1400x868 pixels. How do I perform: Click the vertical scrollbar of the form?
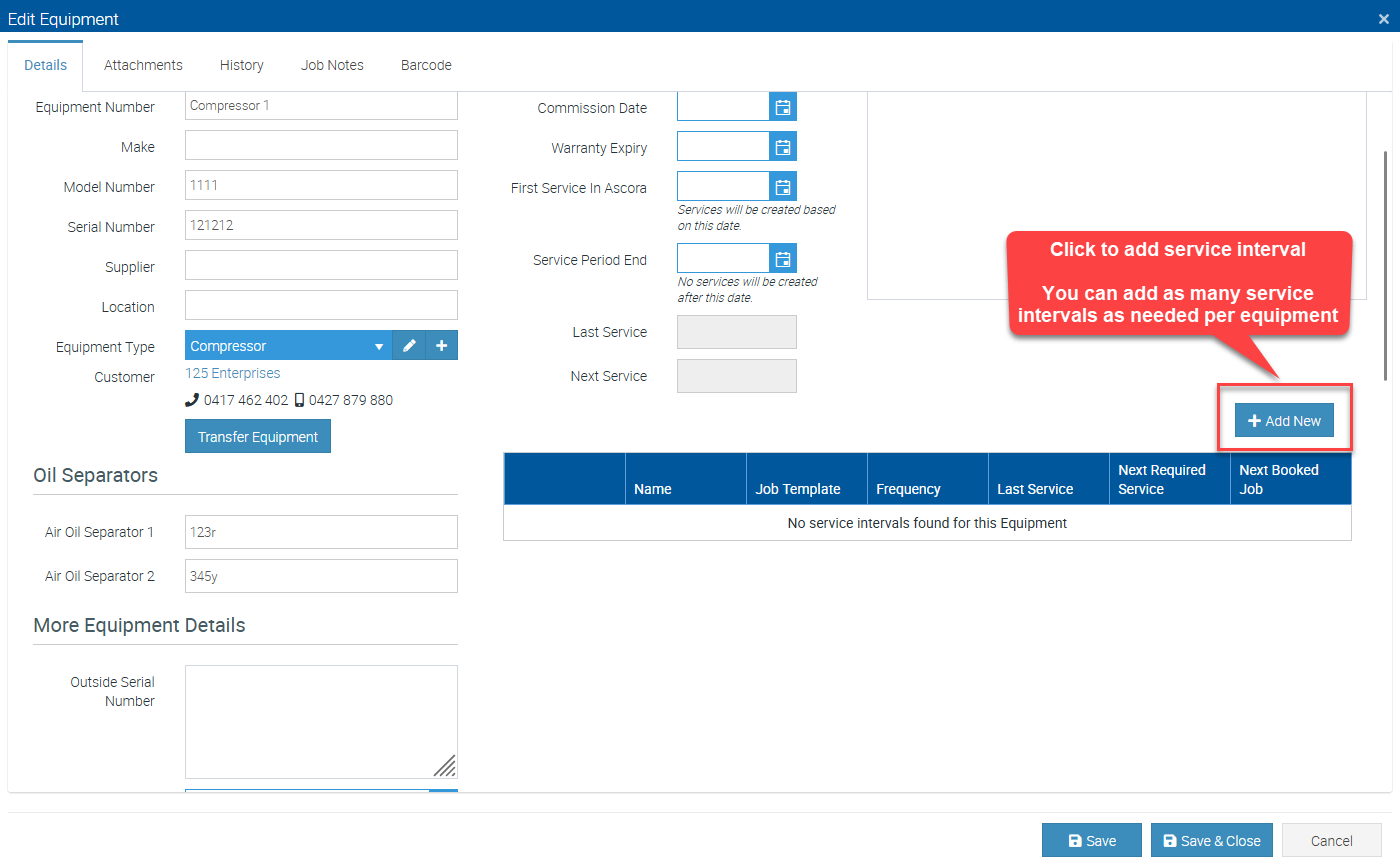click(x=1385, y=265)
